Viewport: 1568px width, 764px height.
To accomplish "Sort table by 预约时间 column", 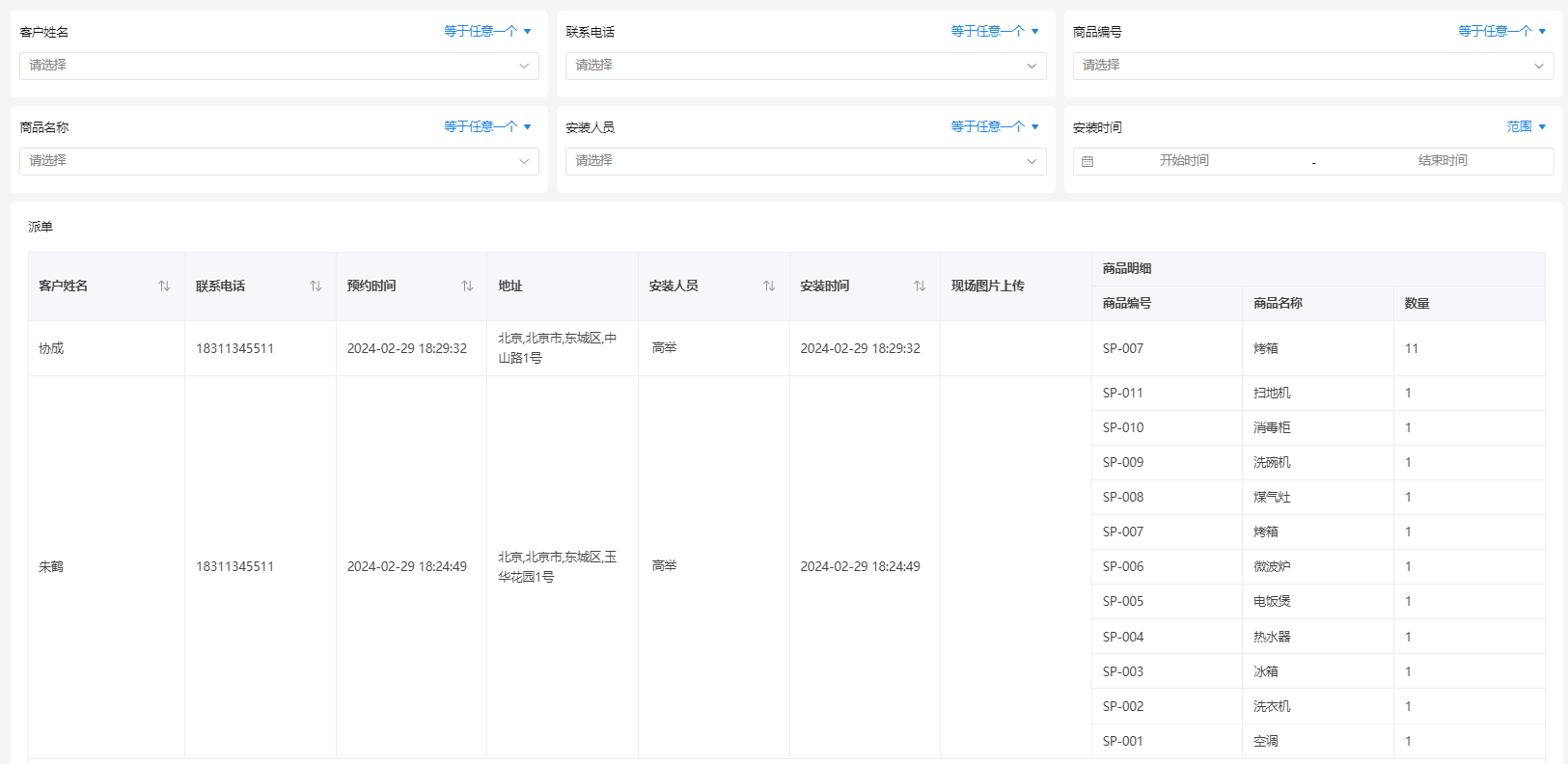I will click(467, 286).
